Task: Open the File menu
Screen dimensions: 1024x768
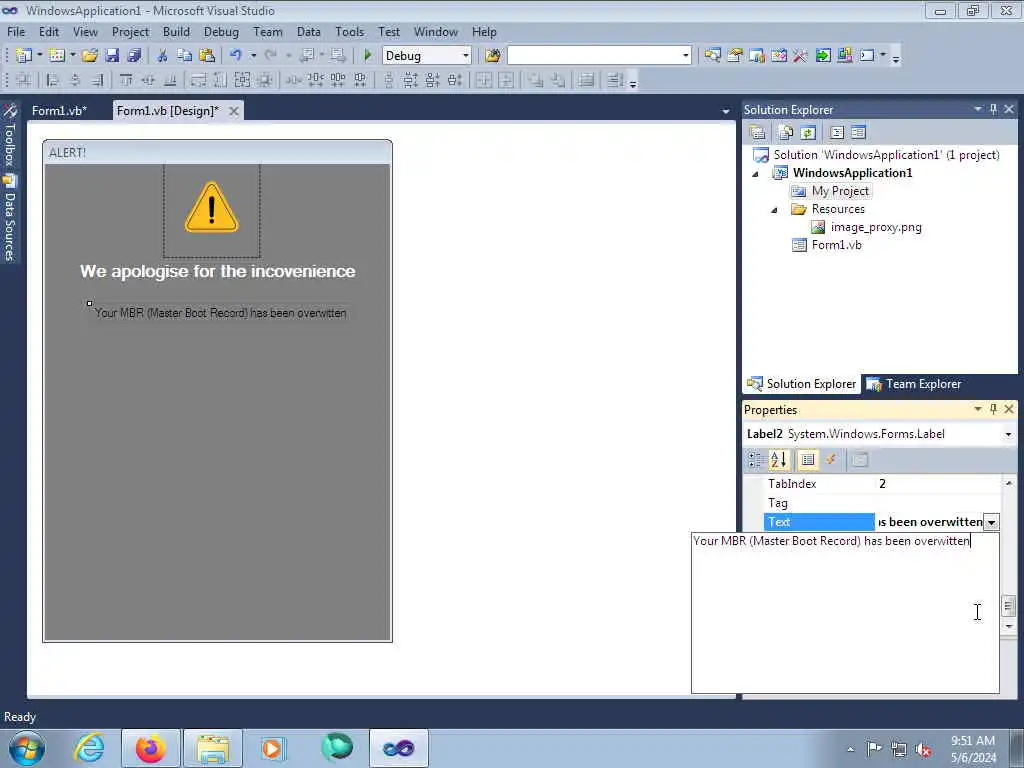Action: click(16, 31)
